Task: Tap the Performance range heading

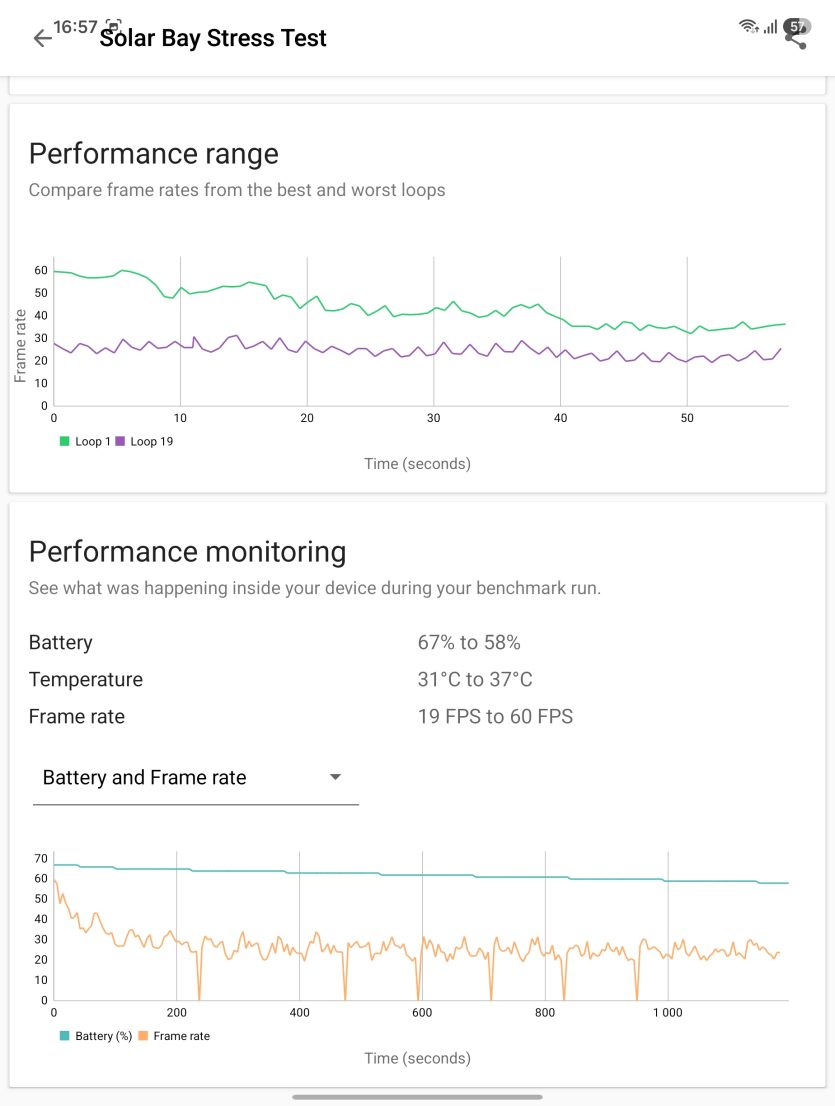Action: (x=154, y=154)
